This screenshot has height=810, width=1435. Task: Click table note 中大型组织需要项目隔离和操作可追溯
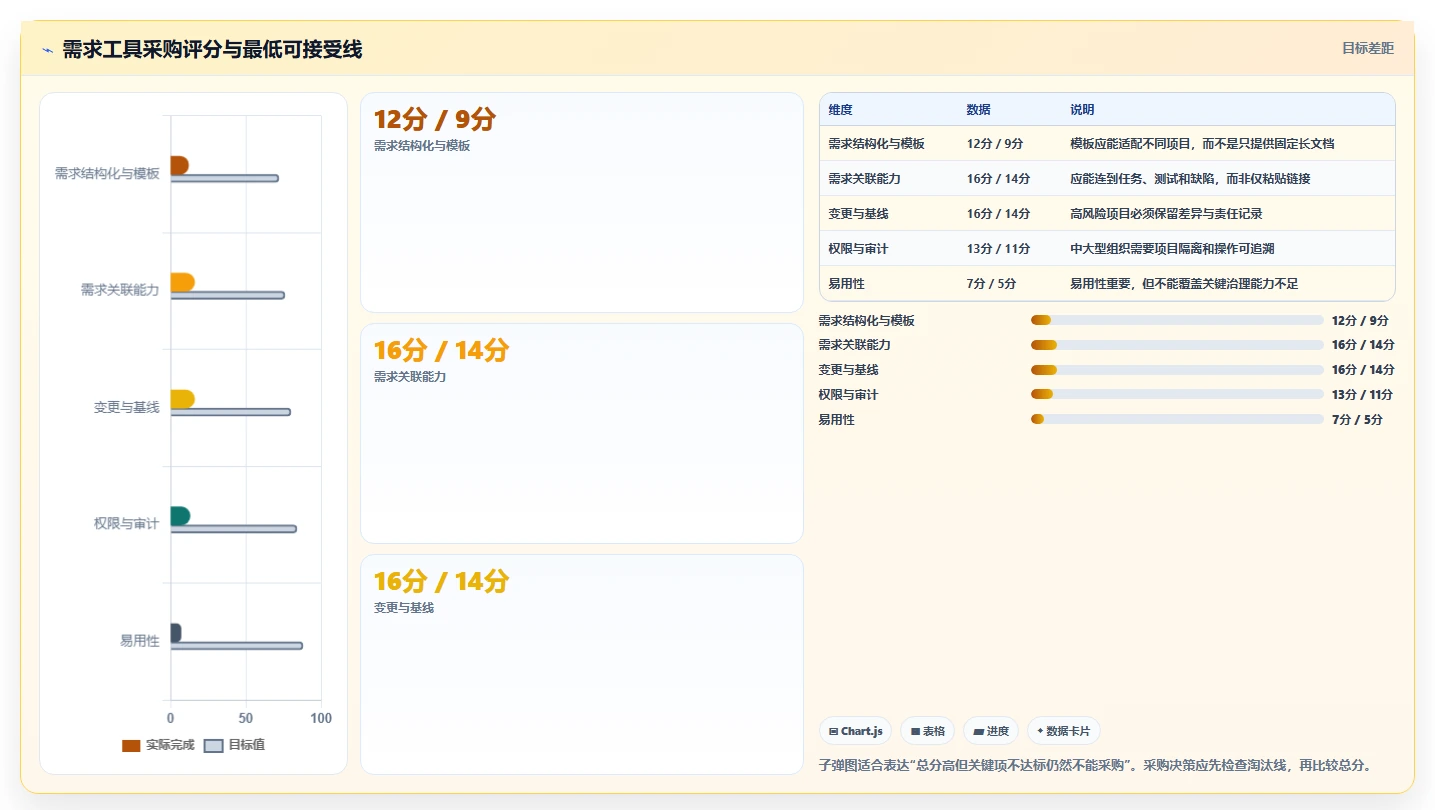click(1173, 249)
